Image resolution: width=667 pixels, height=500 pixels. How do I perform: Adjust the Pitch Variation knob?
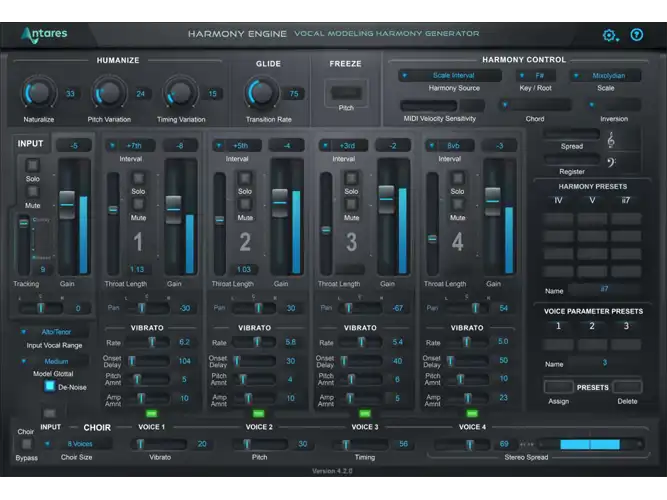pos(109,92)
